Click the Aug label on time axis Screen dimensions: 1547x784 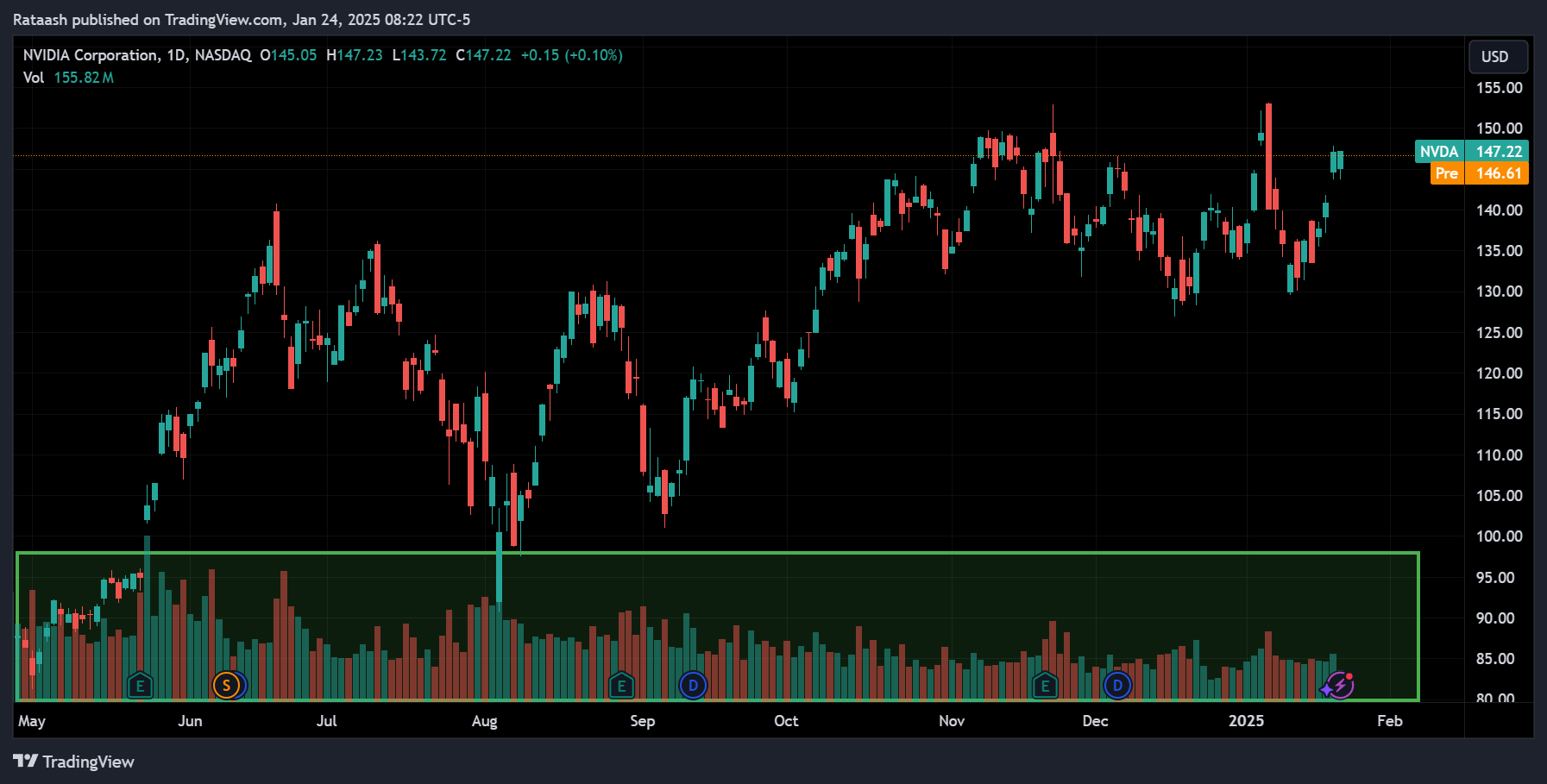coord(484,721)
